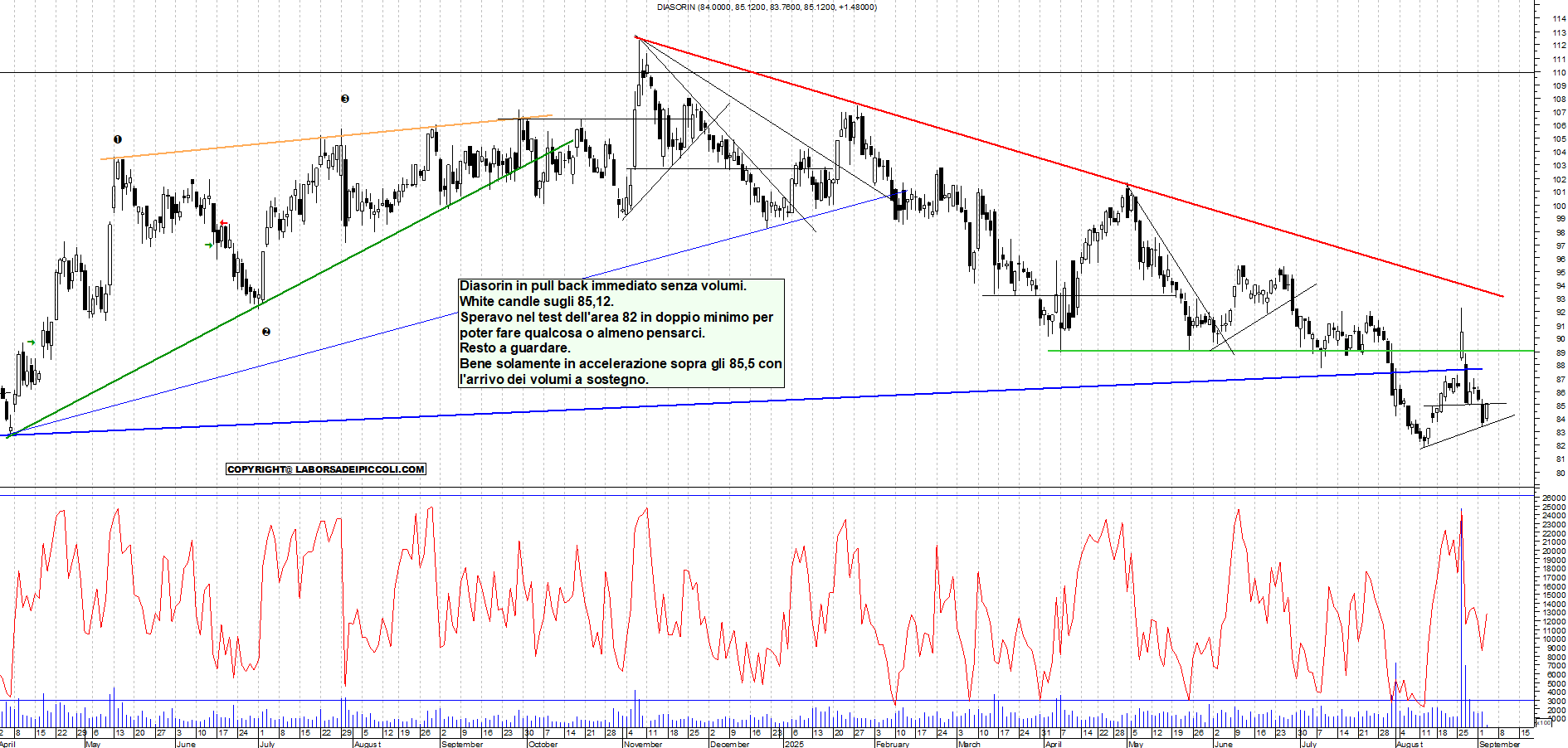Click the circled number 2 wave marker

click(266, 332)
